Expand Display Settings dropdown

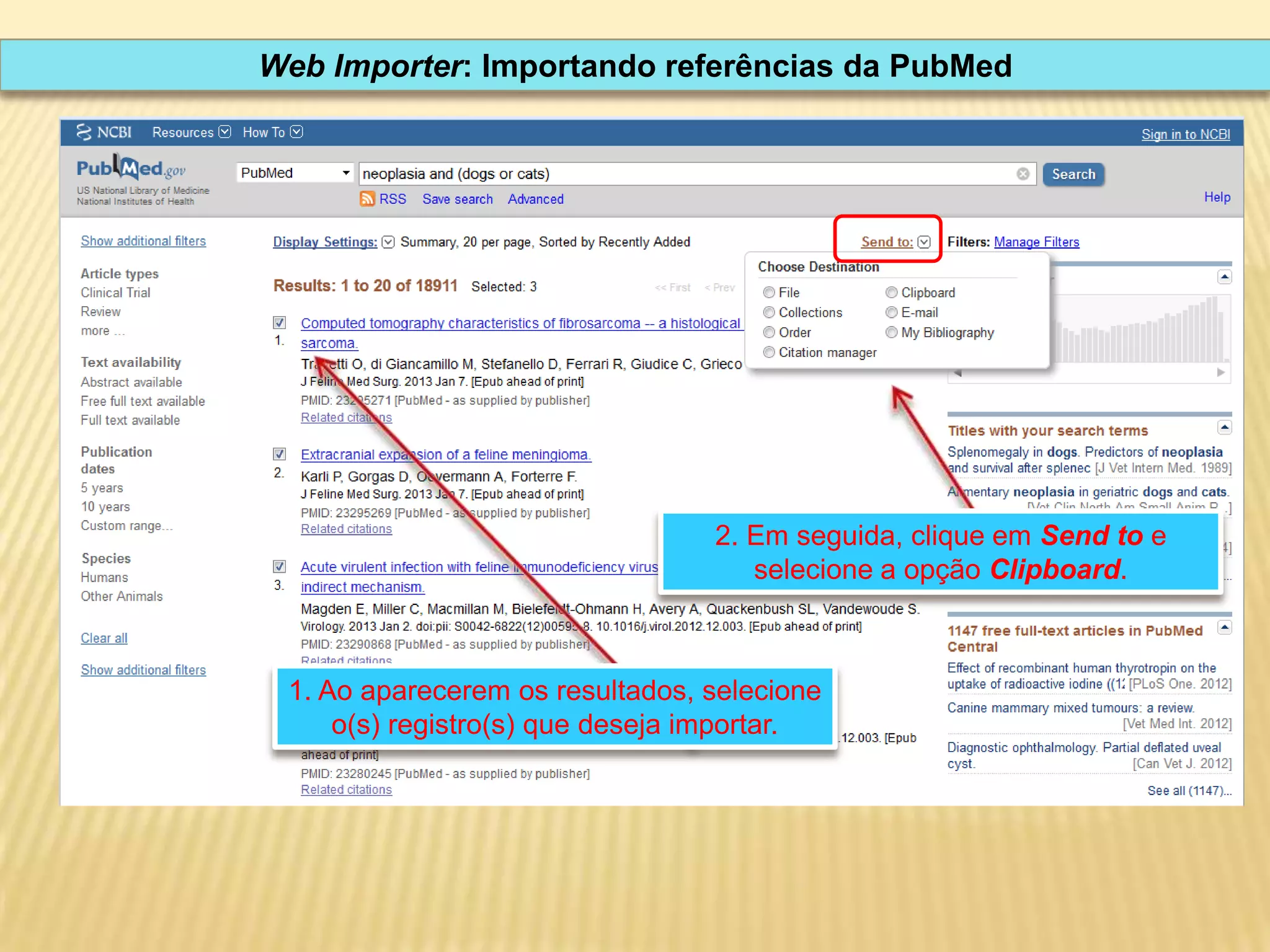point(388,242)
